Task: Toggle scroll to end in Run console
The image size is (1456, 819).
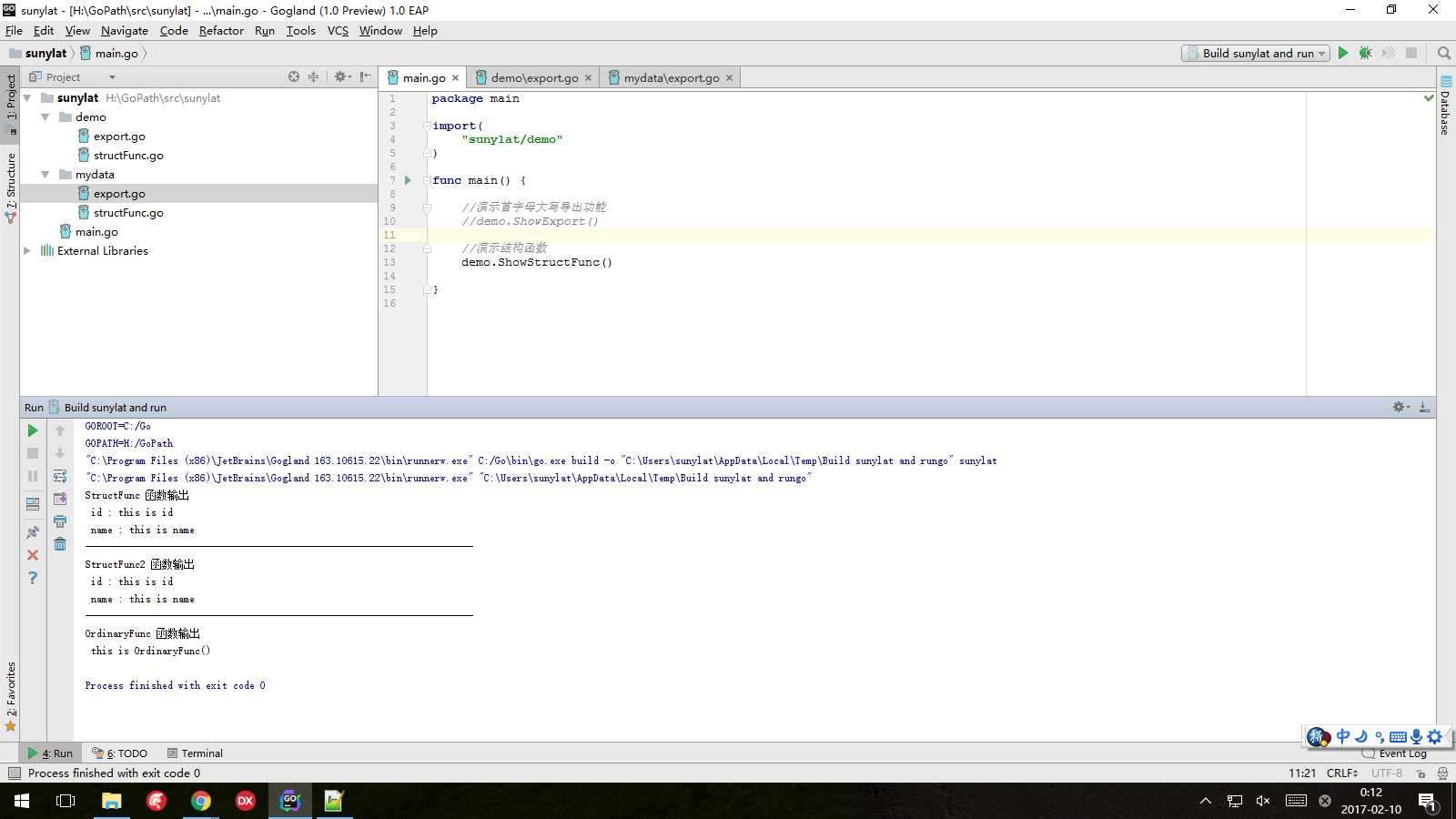Action: tap(60, 499)
